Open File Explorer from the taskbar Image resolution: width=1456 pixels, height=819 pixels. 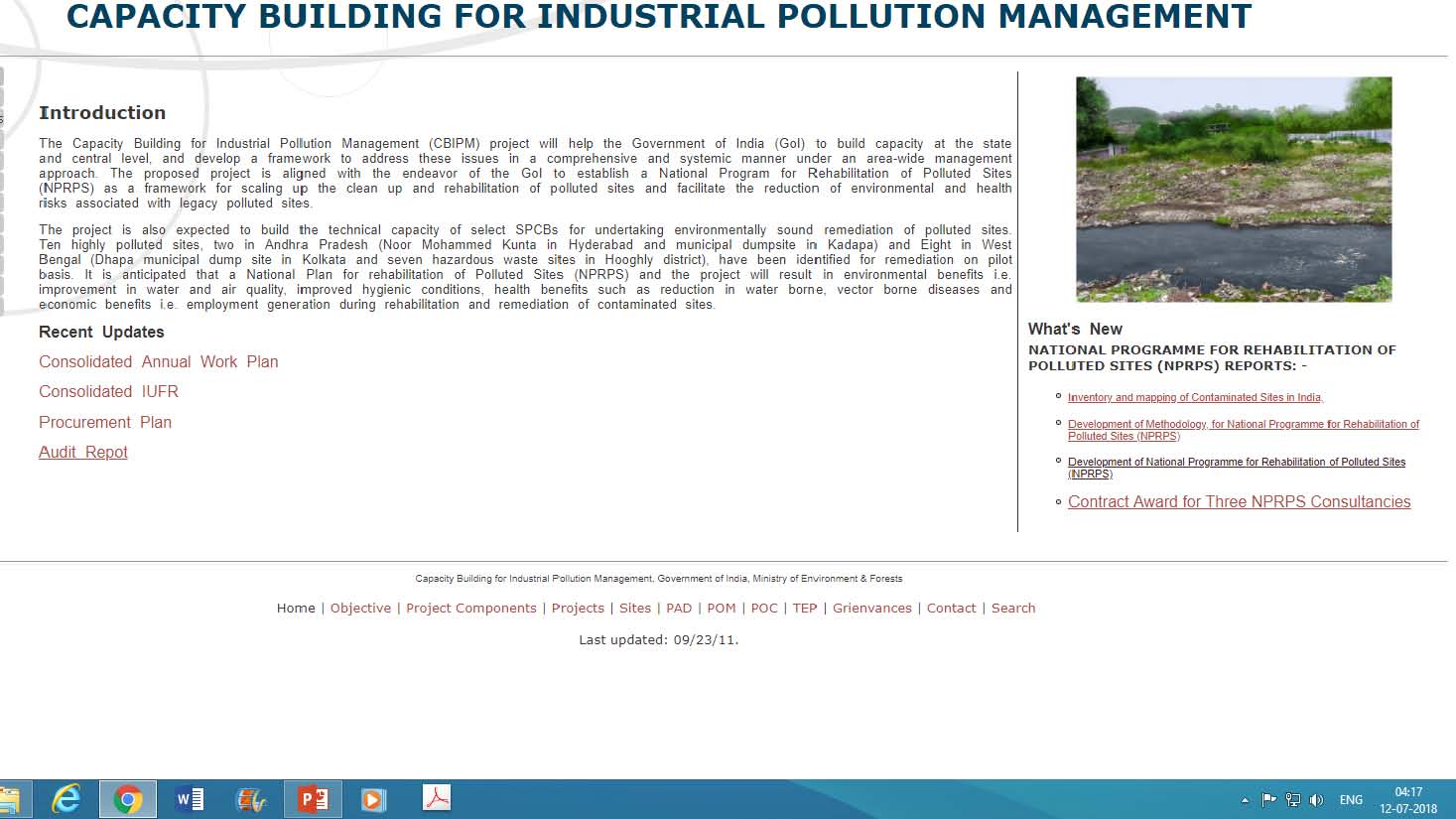coord(9,799)
